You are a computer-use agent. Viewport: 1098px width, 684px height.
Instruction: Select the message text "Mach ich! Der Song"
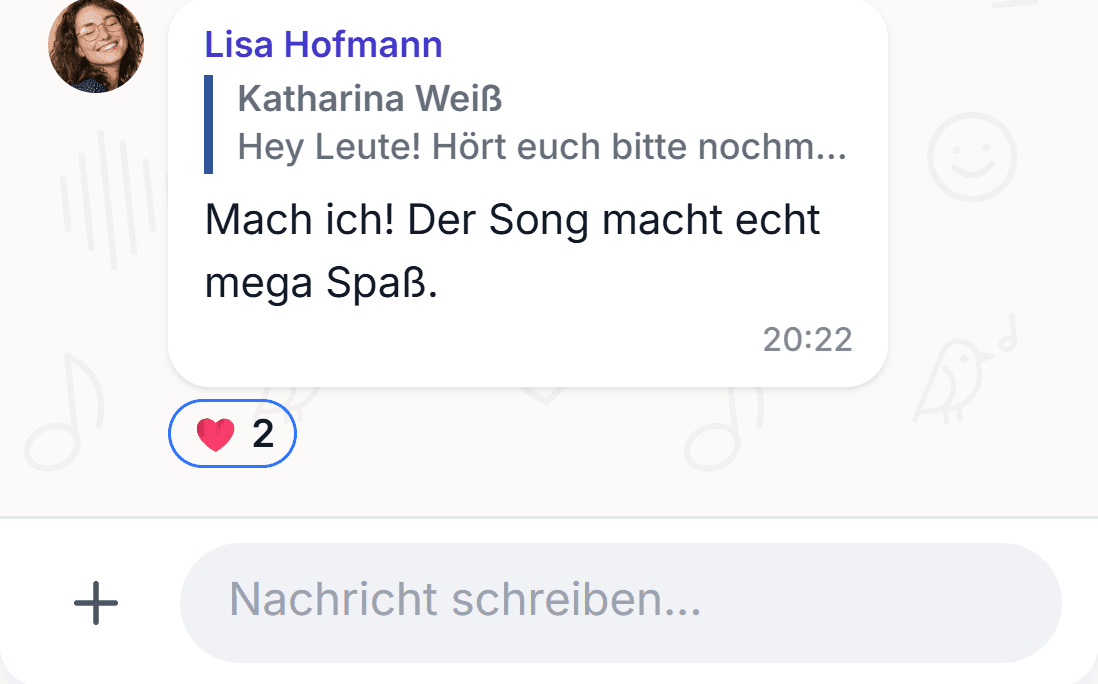(x=397, y=220)
